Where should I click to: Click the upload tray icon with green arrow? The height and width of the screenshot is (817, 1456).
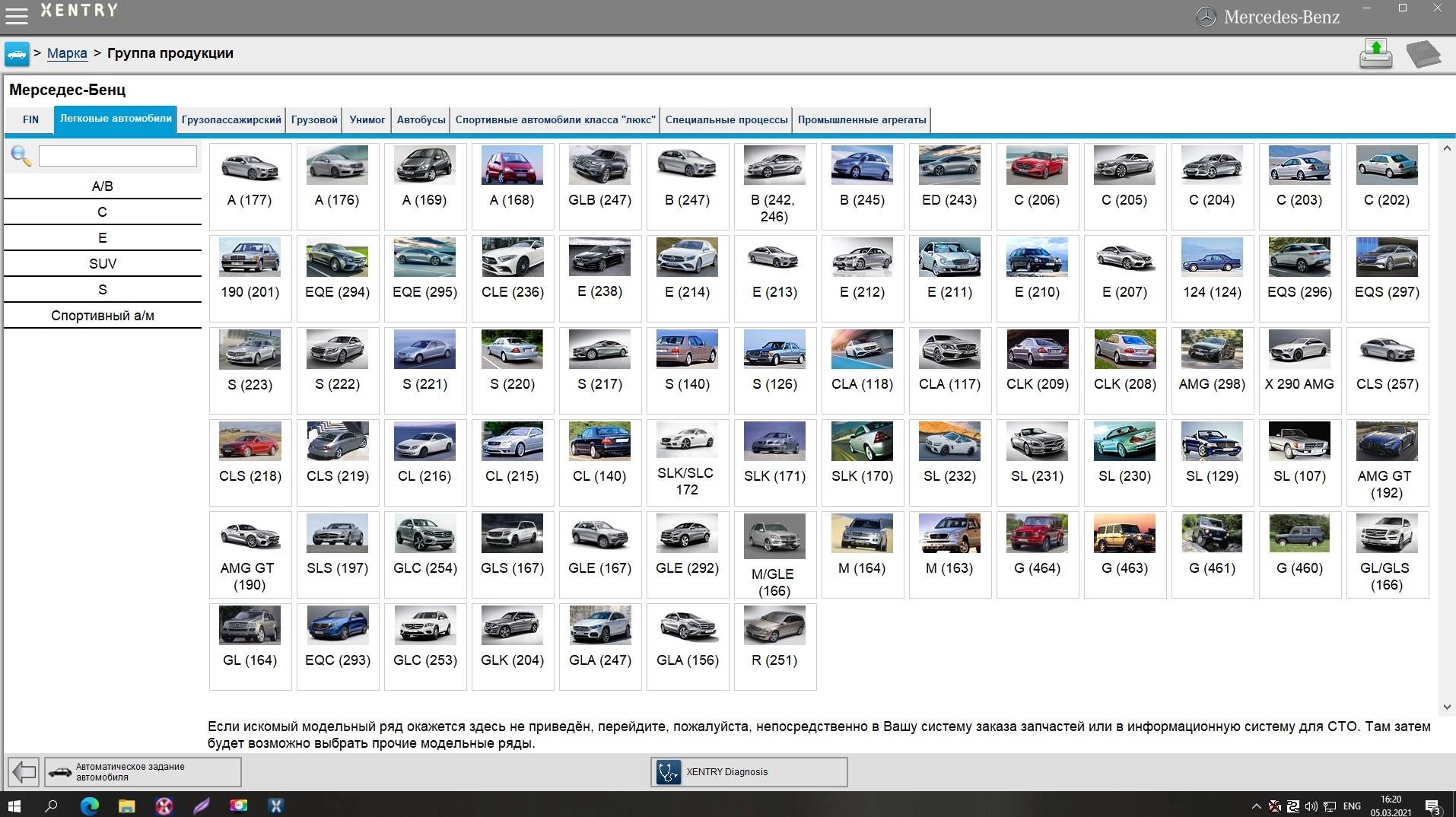[1375, 54]
